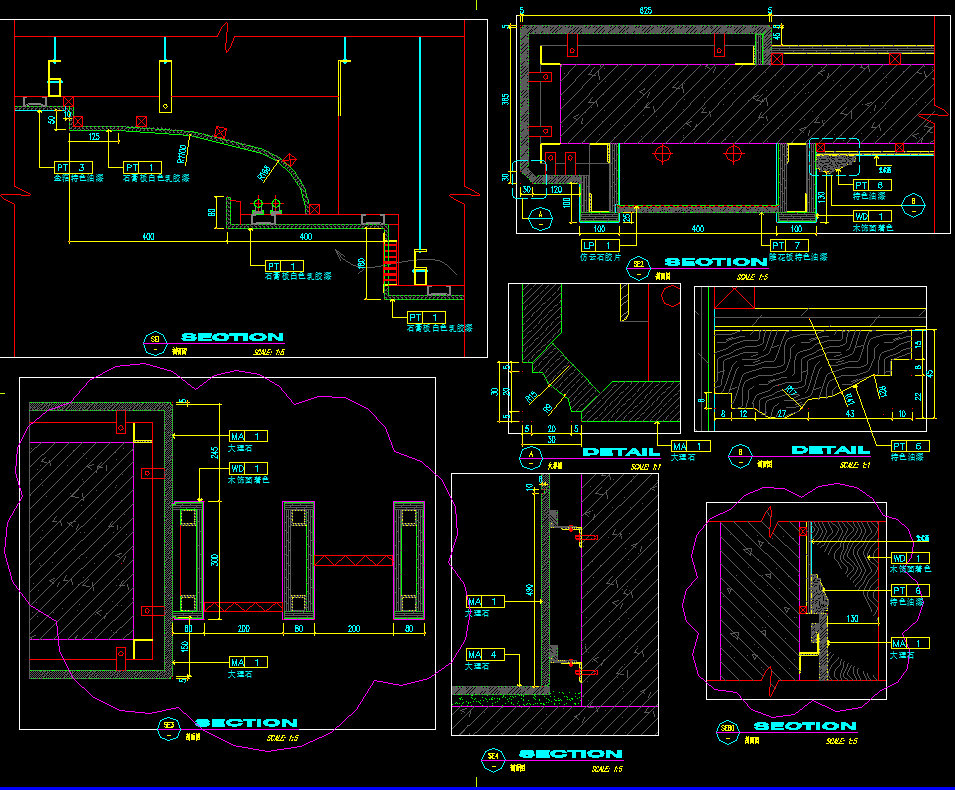955x790 pixels.
Task: Click the PT 7 material tag
Action: [788, 245]
